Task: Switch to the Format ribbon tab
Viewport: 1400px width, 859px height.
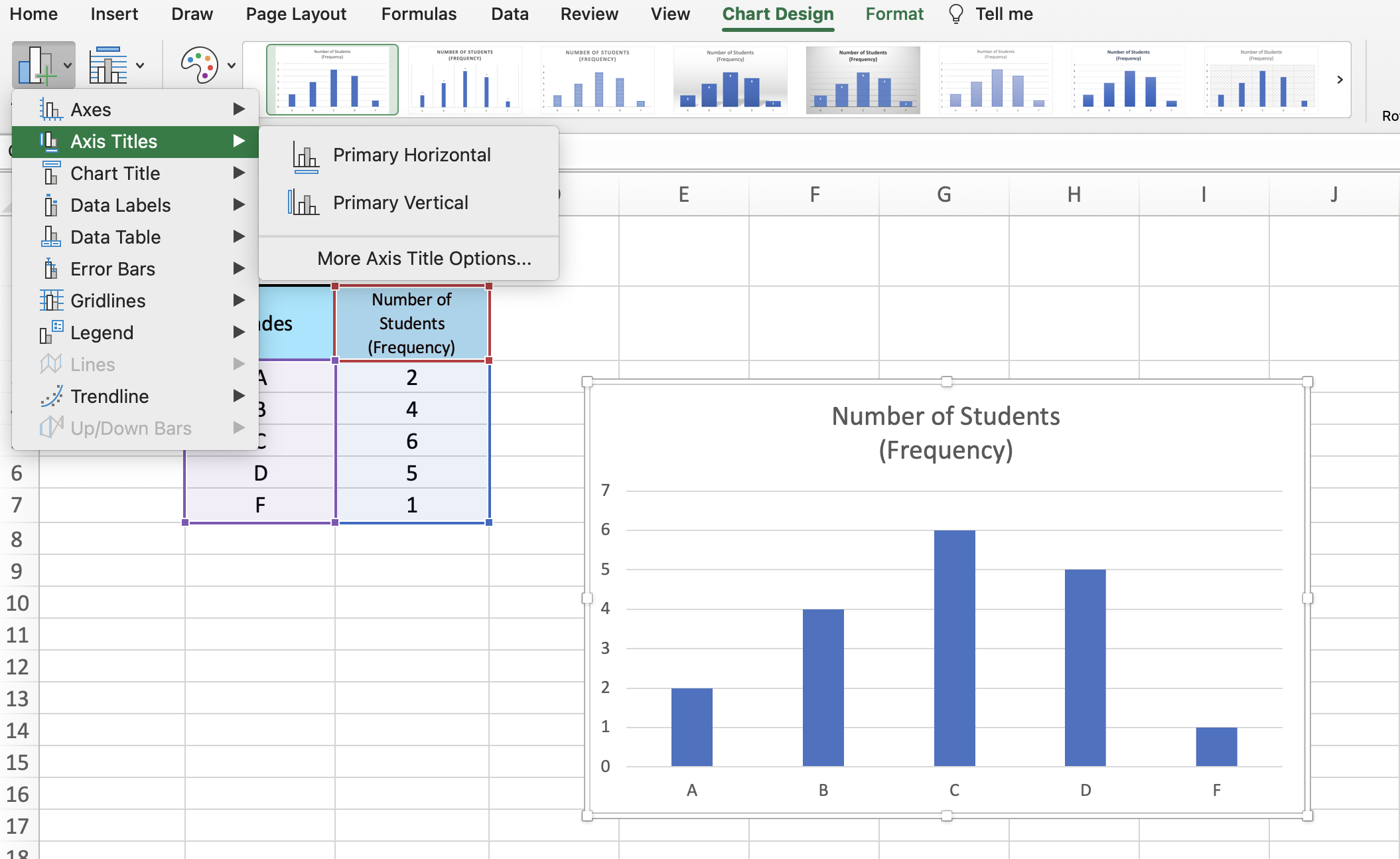Action: (894, 13)
